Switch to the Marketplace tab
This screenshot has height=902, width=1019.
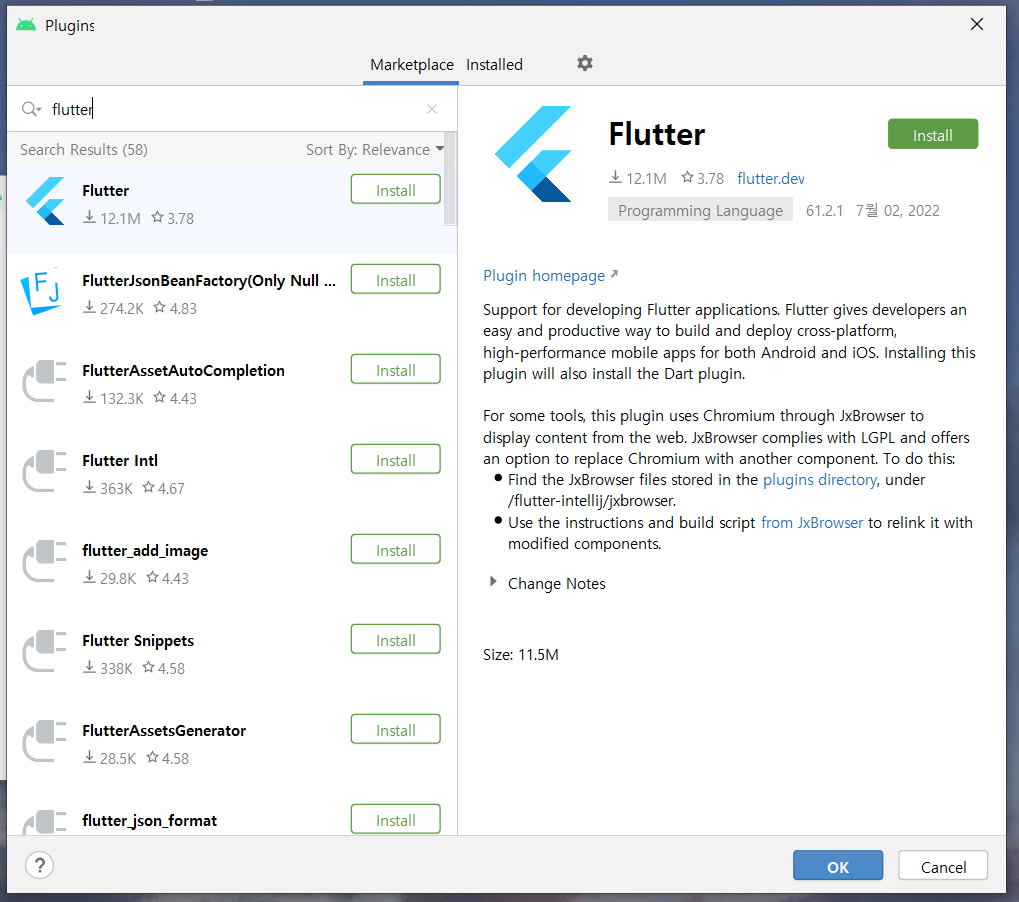[x=411, y=65]
